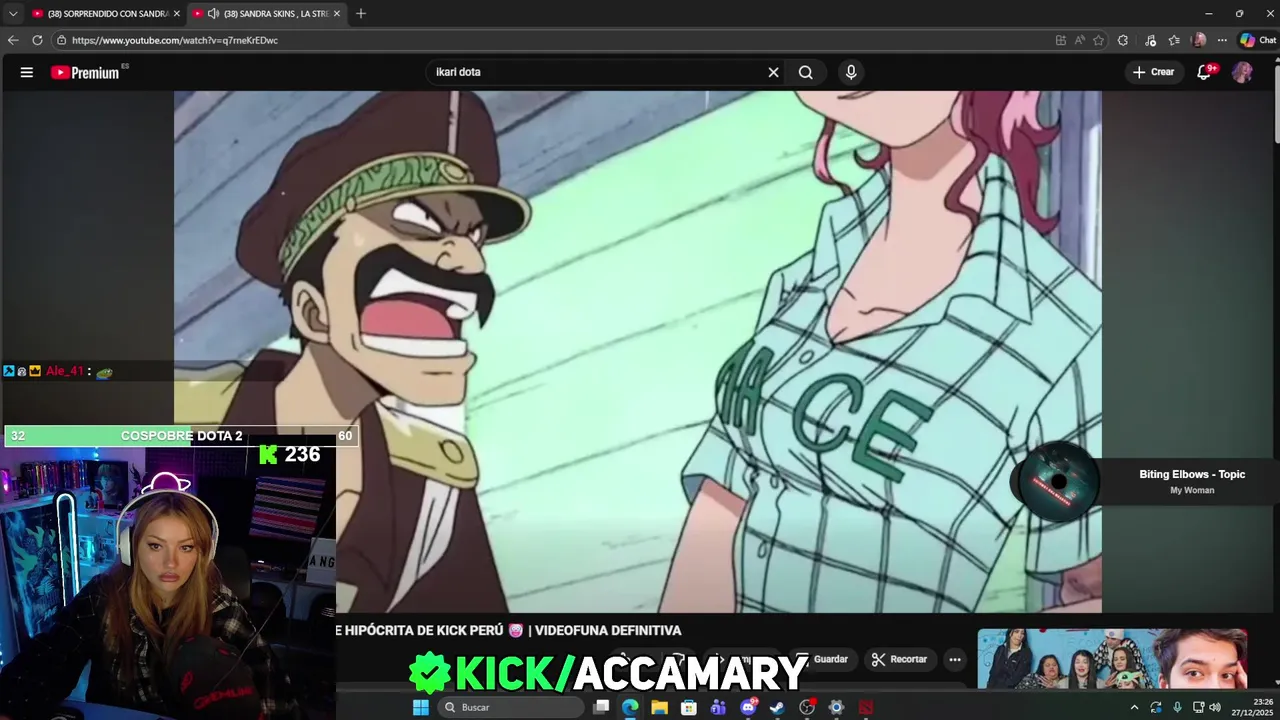Open Microsoft Edge from the taskbar

click(x=630, y=707)
